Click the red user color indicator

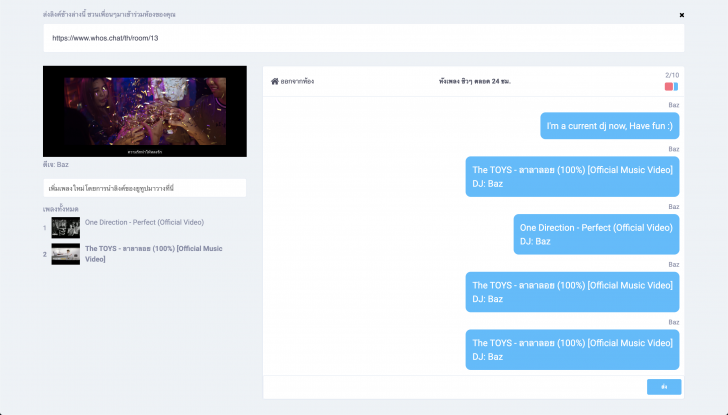pos(669,86)
